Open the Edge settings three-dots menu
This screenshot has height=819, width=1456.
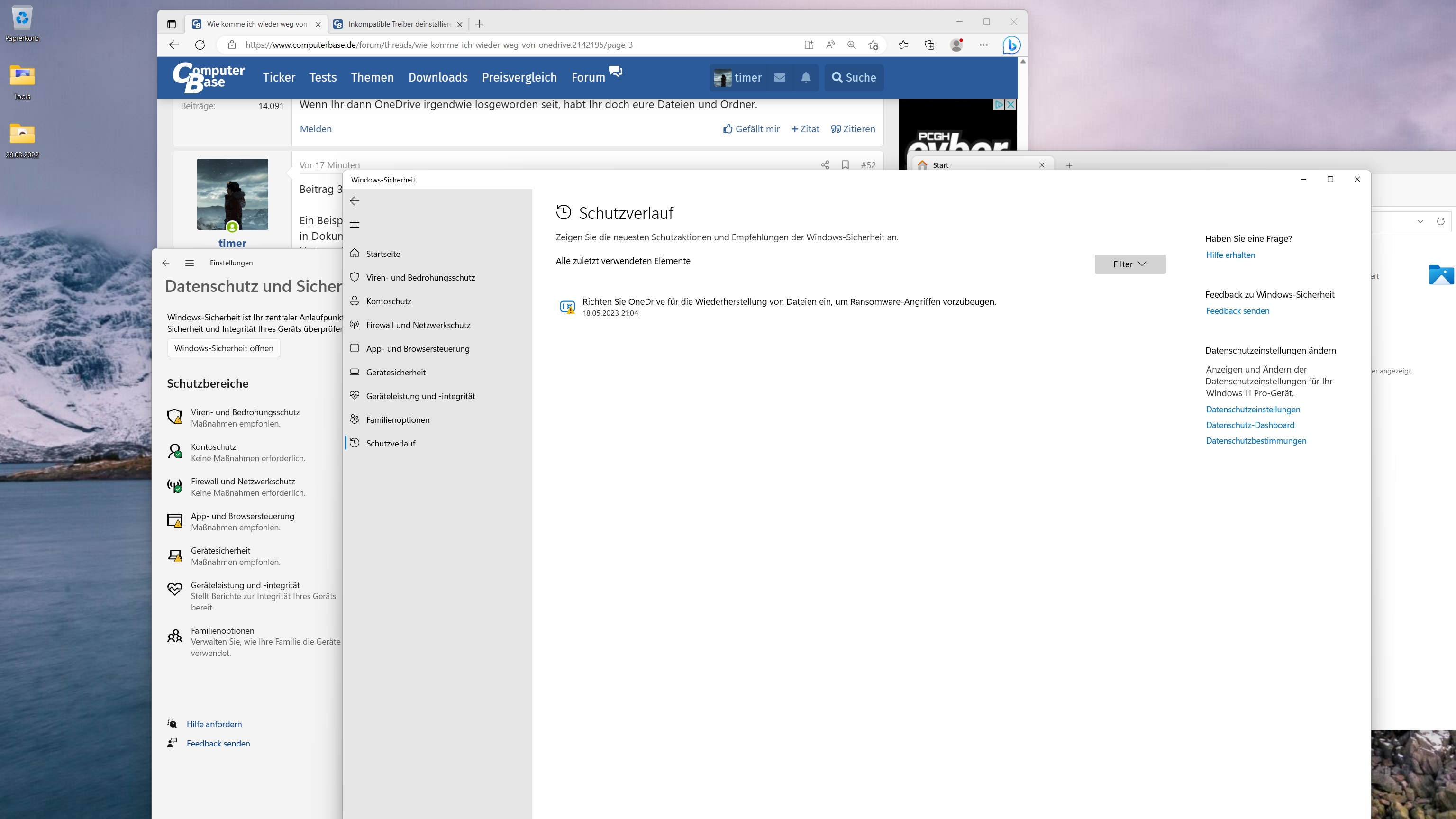click(x=983, y=45)
